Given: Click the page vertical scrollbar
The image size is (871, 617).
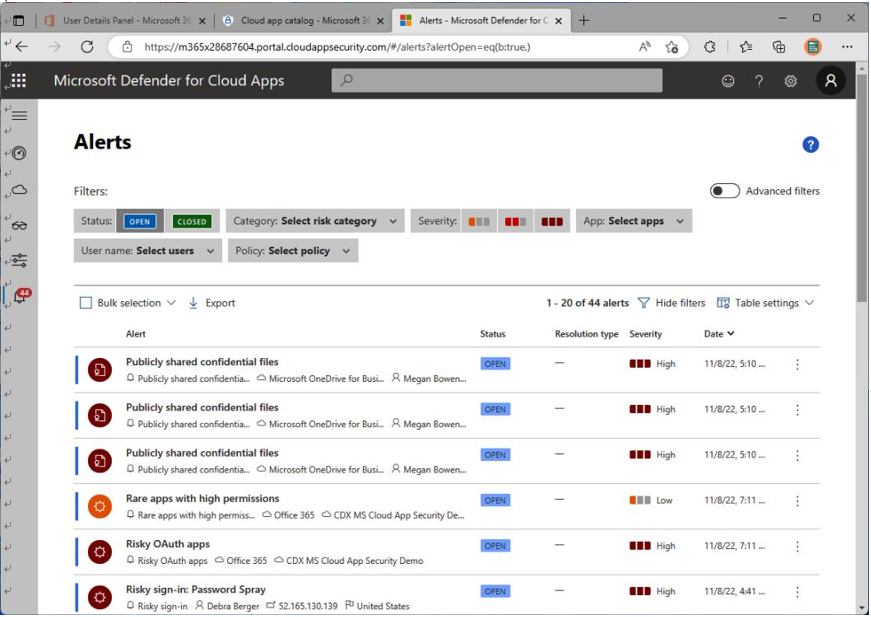Looking at the screenshot, I should coord(862,189).
